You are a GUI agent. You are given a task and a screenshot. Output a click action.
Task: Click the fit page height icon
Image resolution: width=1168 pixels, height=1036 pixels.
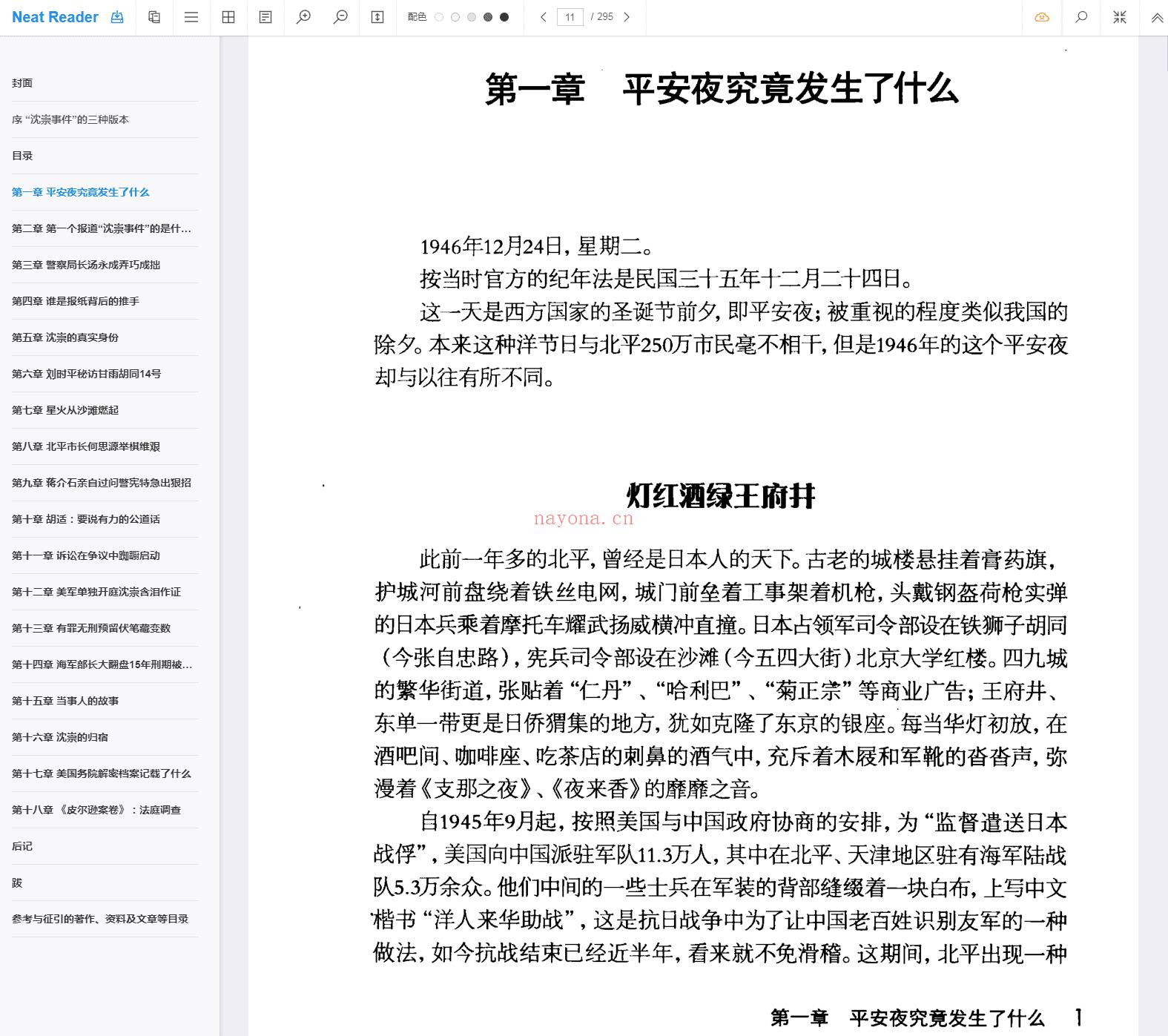click(x=377, y=17)
